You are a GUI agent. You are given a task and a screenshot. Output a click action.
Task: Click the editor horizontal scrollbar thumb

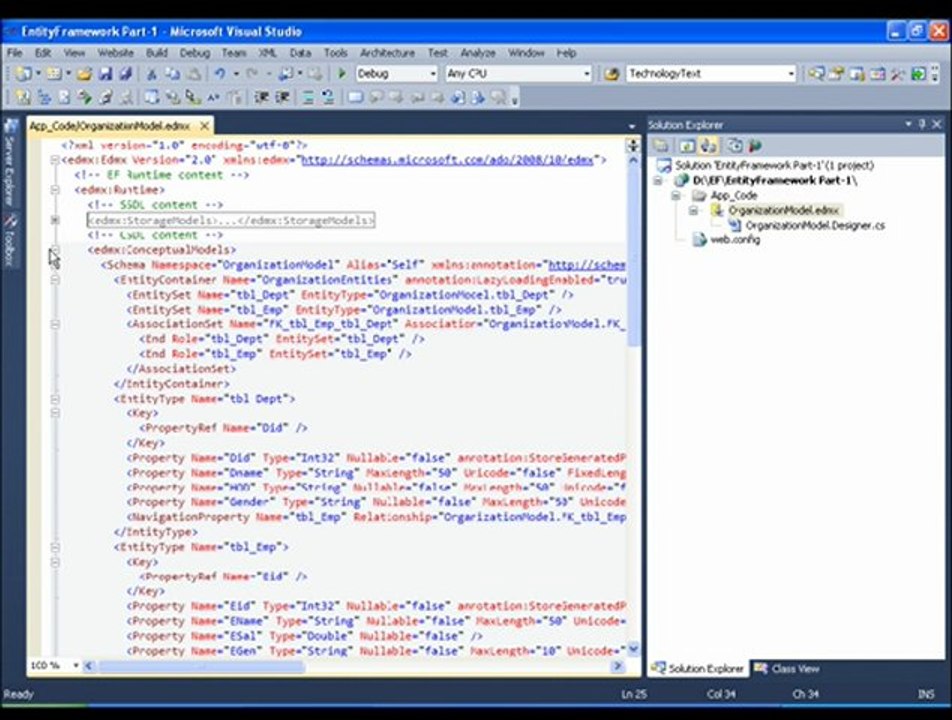(x=202, y=666)
